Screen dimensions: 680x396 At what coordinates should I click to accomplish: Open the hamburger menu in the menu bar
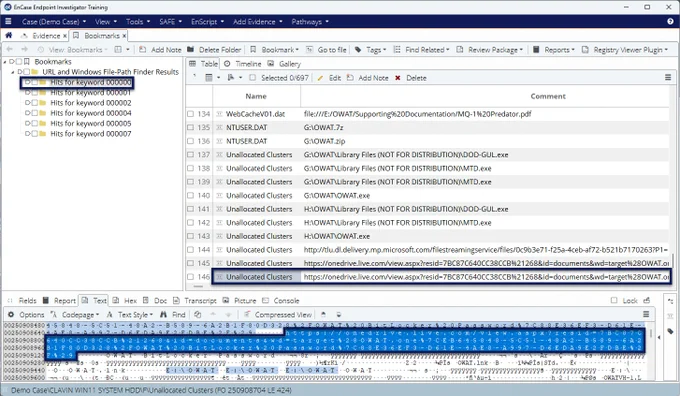tap(8, 21)
